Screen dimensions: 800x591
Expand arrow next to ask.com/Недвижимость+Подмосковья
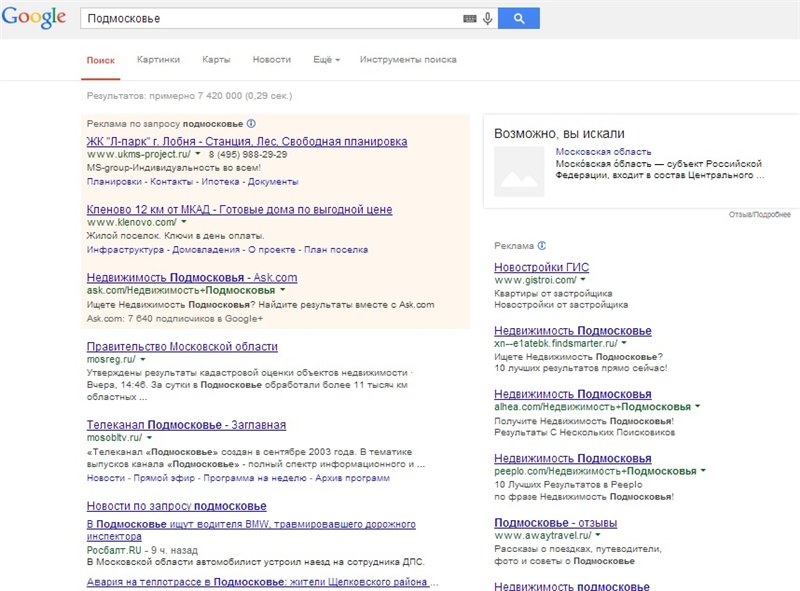(283, 290)
